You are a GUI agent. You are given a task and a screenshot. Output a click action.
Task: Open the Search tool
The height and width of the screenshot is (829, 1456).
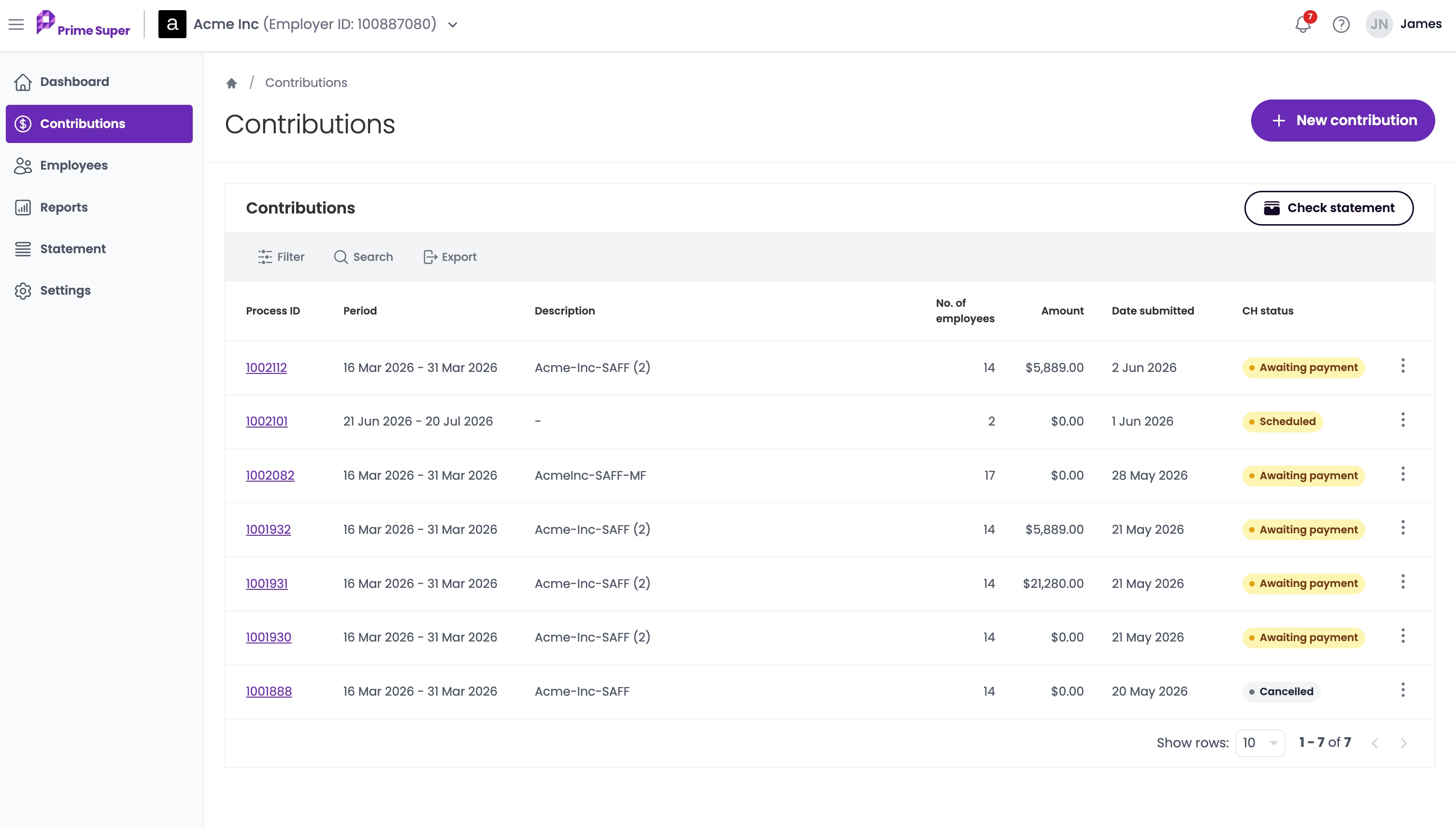pos(363,257)
